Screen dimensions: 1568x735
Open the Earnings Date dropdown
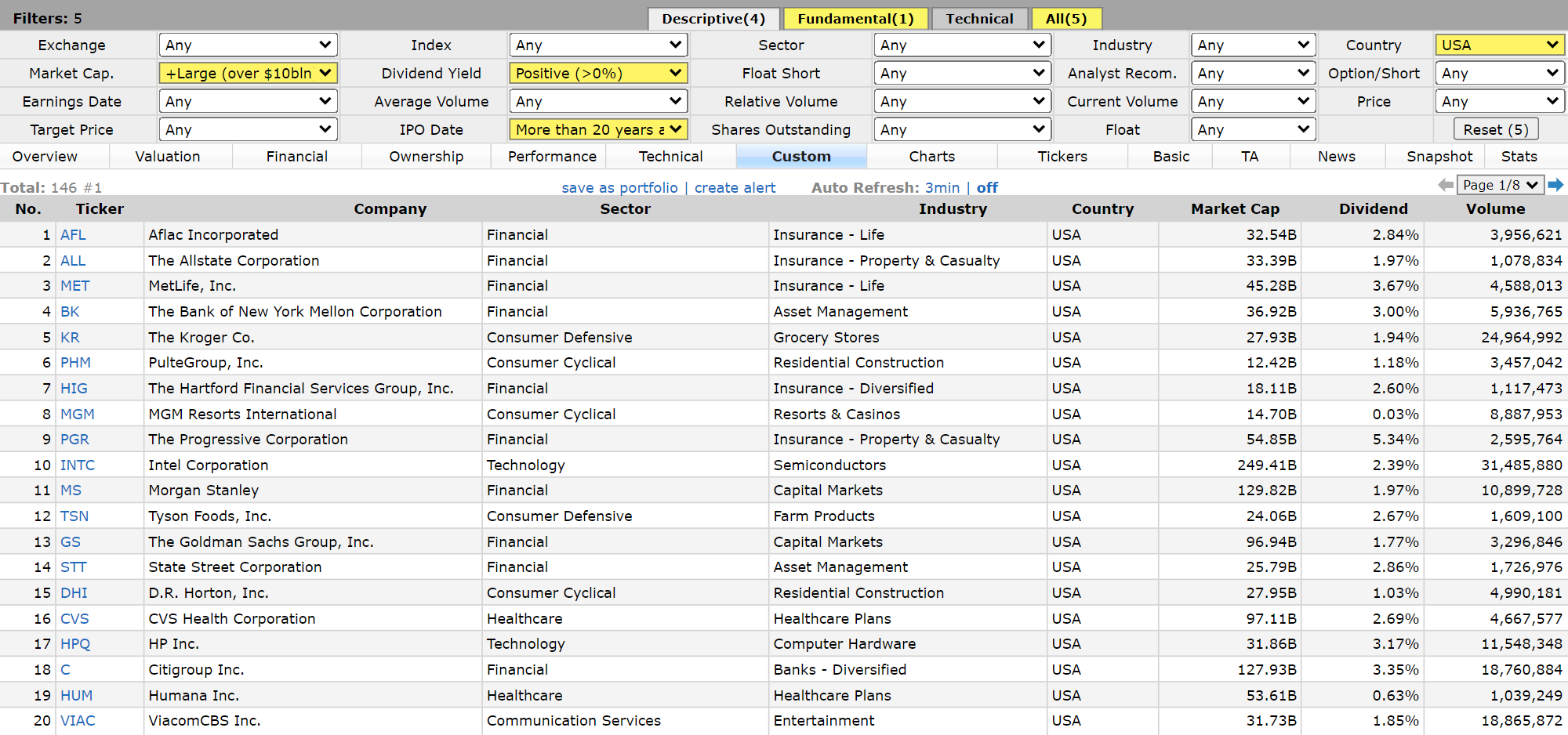[x=248, y=101]
